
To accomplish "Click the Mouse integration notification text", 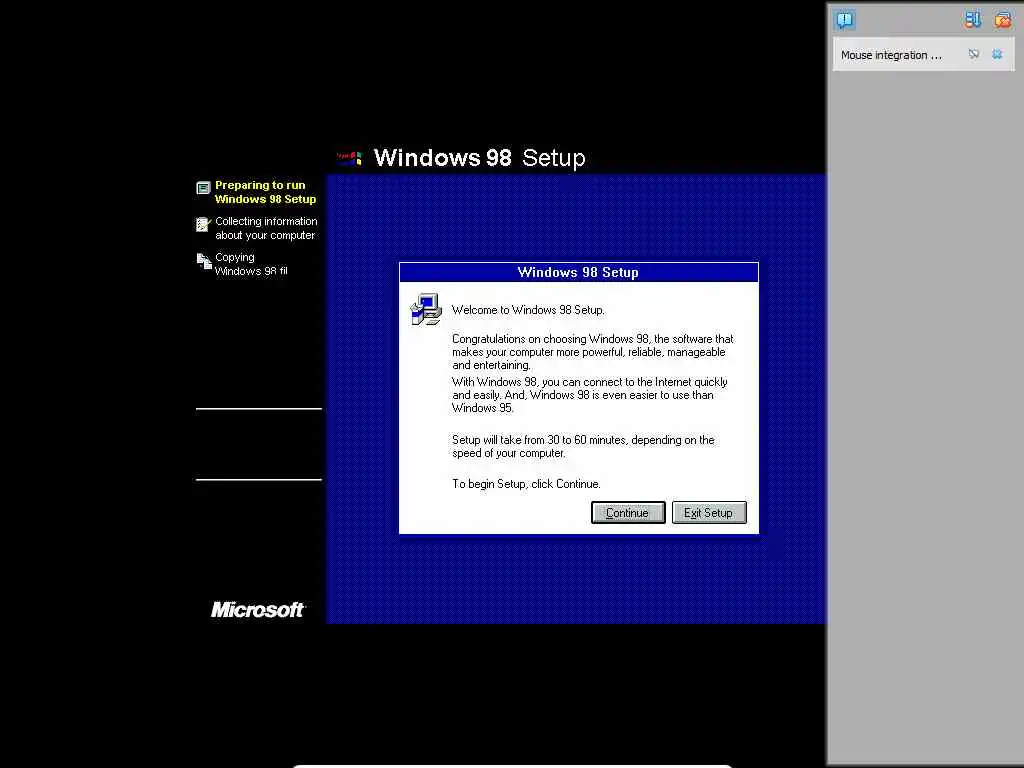I will pos(891,56).
